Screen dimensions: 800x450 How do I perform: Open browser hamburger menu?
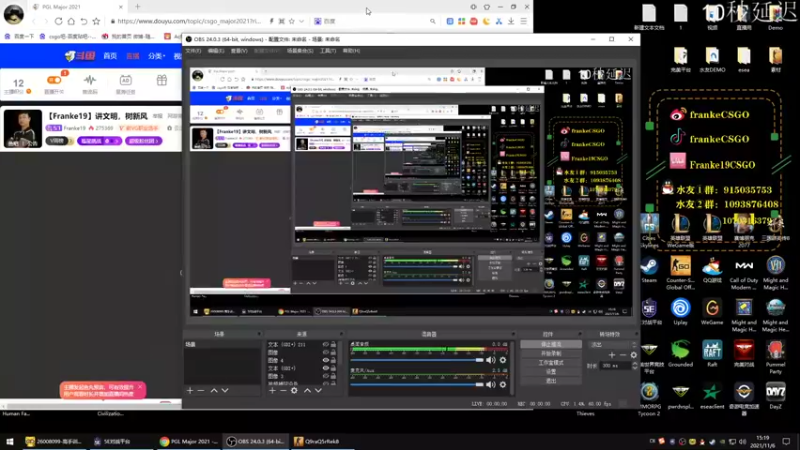[x=523, y=21]
